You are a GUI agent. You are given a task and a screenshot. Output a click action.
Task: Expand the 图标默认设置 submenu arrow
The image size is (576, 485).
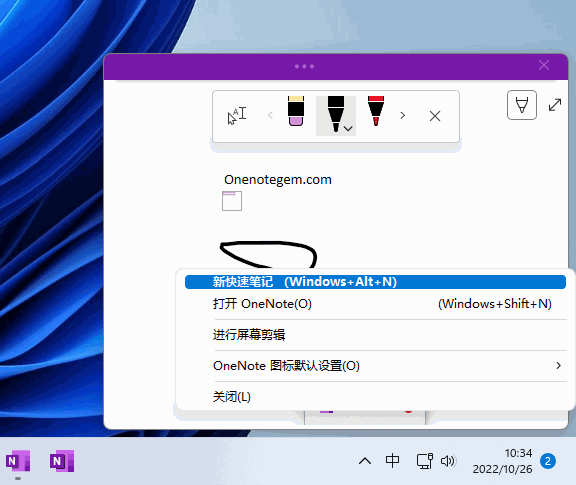click(x=558, y=366)
